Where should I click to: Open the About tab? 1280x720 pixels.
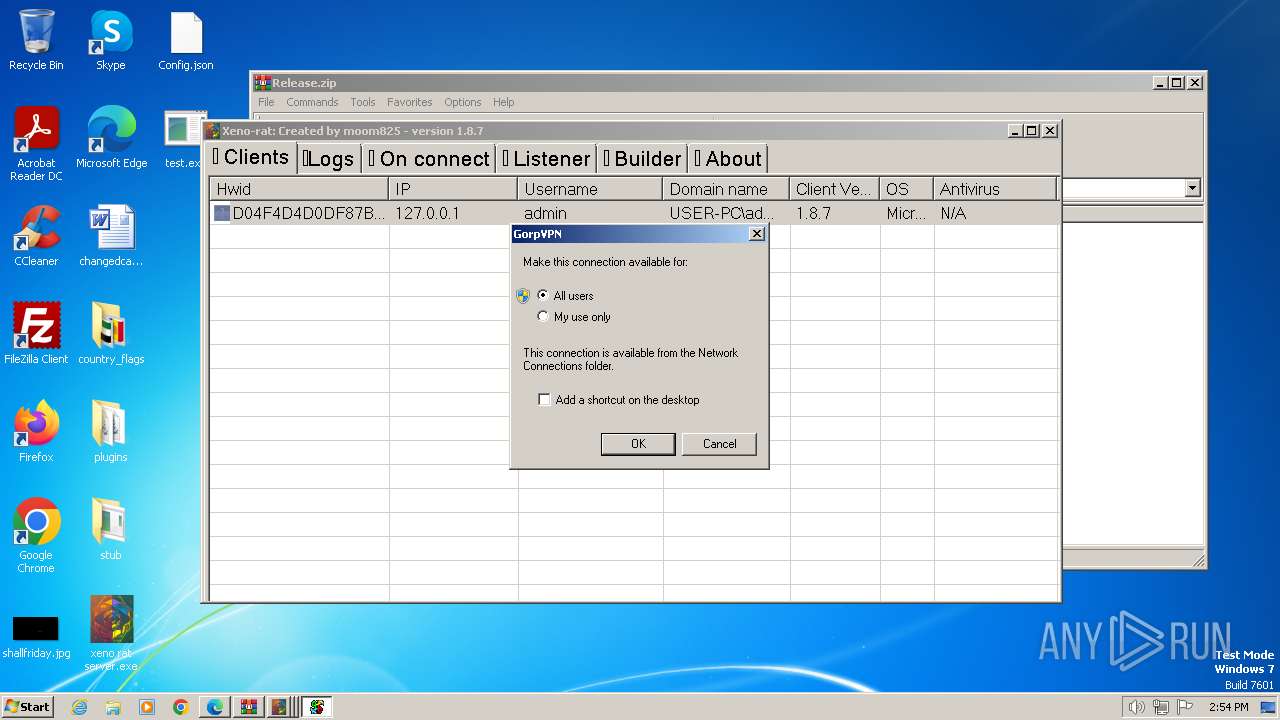click(x=728, y=159)
